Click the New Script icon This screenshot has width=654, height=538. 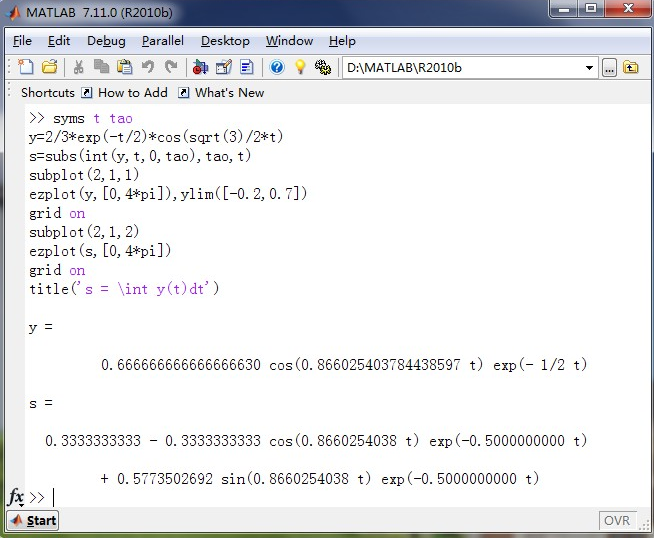[26, 67]
